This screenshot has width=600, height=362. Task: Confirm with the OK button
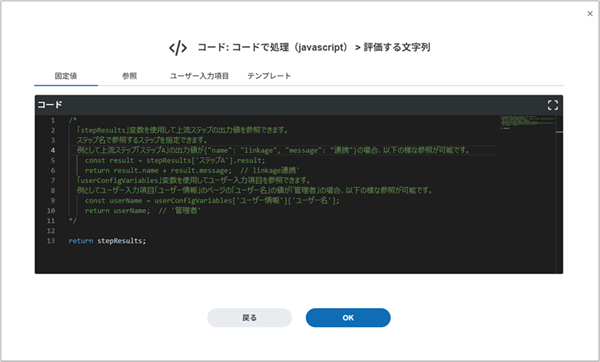pyautogui.click(x=348, y=318)
